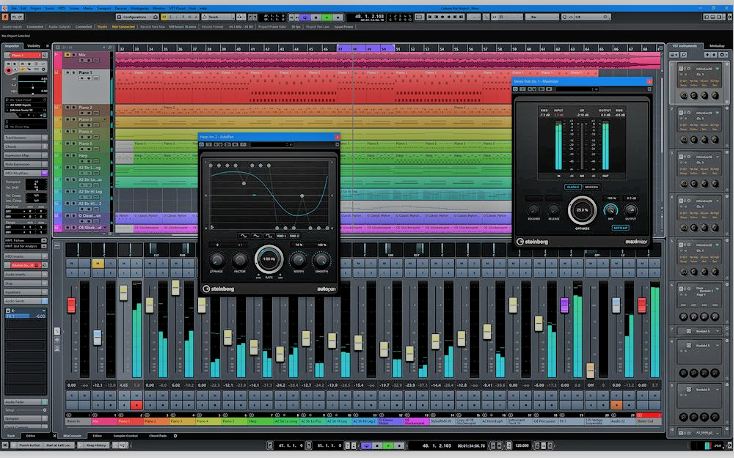This screenshot has height=458, width=734.
Task: Click the Stereo In channel red fader
Action: [x=71, y=305]
